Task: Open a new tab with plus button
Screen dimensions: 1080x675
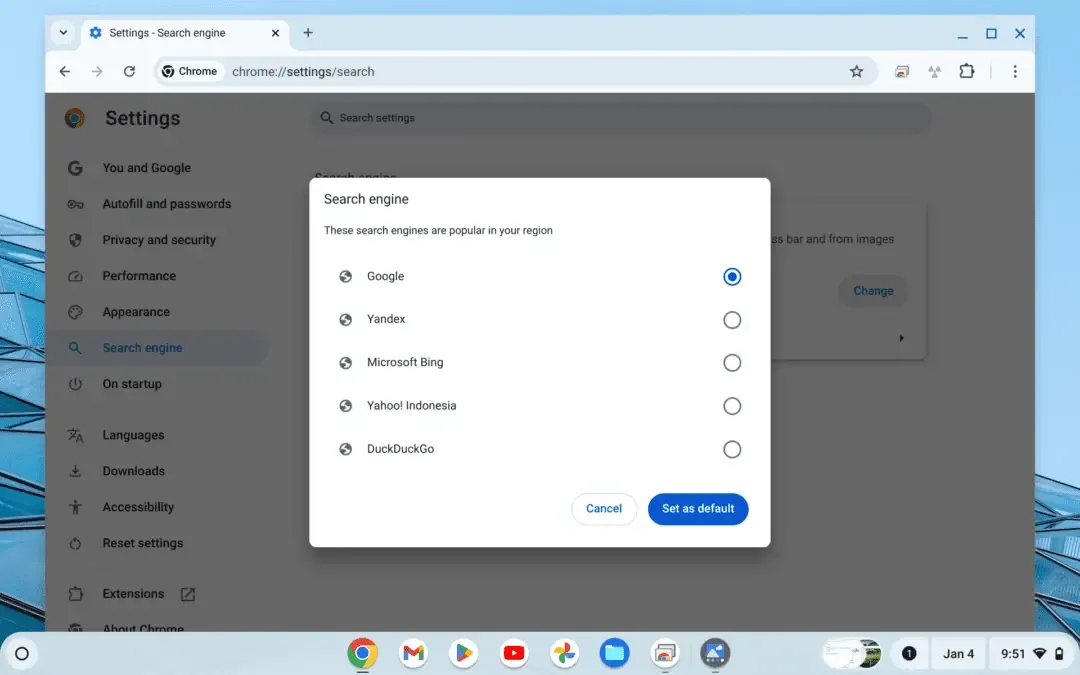Action: coord(308,32)
